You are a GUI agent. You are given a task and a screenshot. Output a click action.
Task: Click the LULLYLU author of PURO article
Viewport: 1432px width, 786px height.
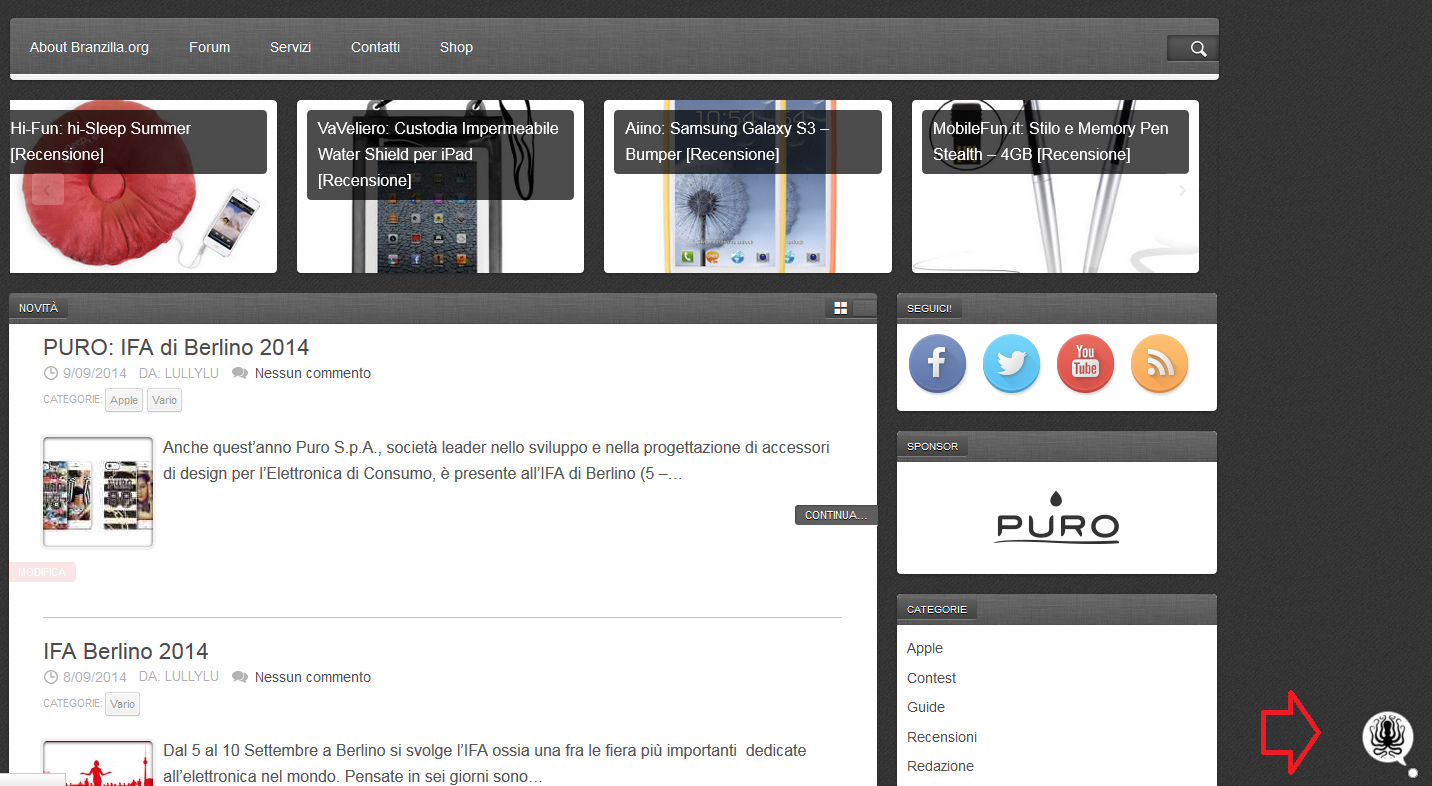click(x=192, y=373)
